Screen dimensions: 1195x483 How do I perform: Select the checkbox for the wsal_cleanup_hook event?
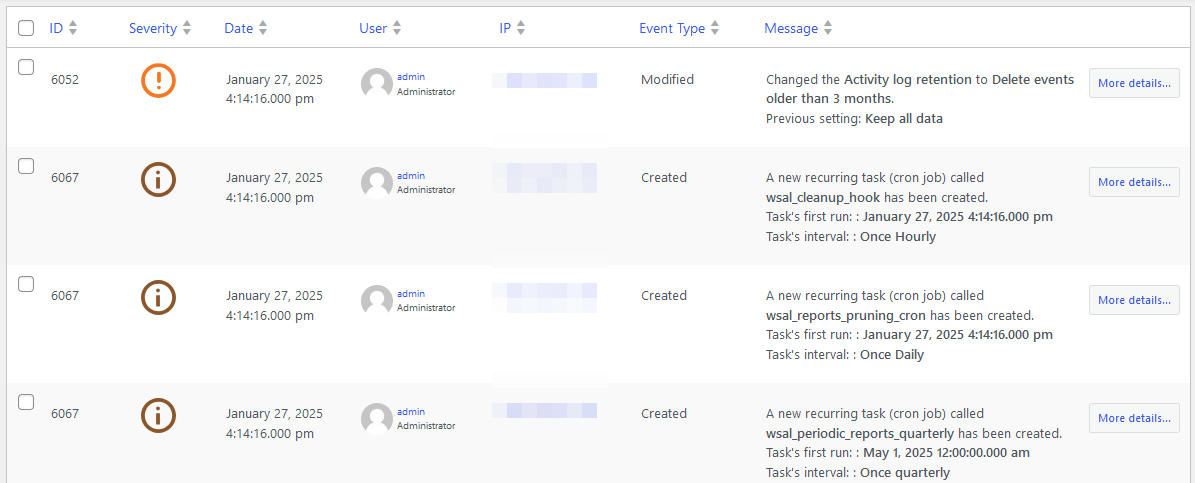click(x=27, y=166)
